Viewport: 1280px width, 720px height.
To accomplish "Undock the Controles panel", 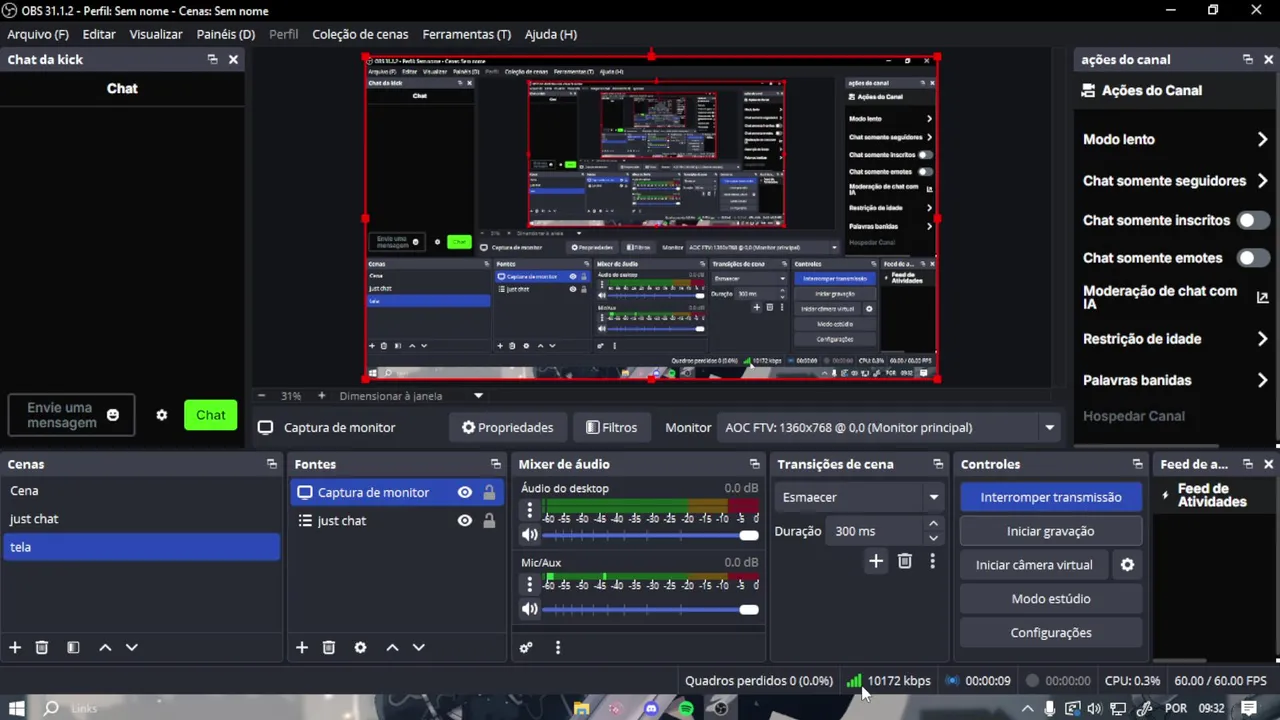I will coord(1137,464).
